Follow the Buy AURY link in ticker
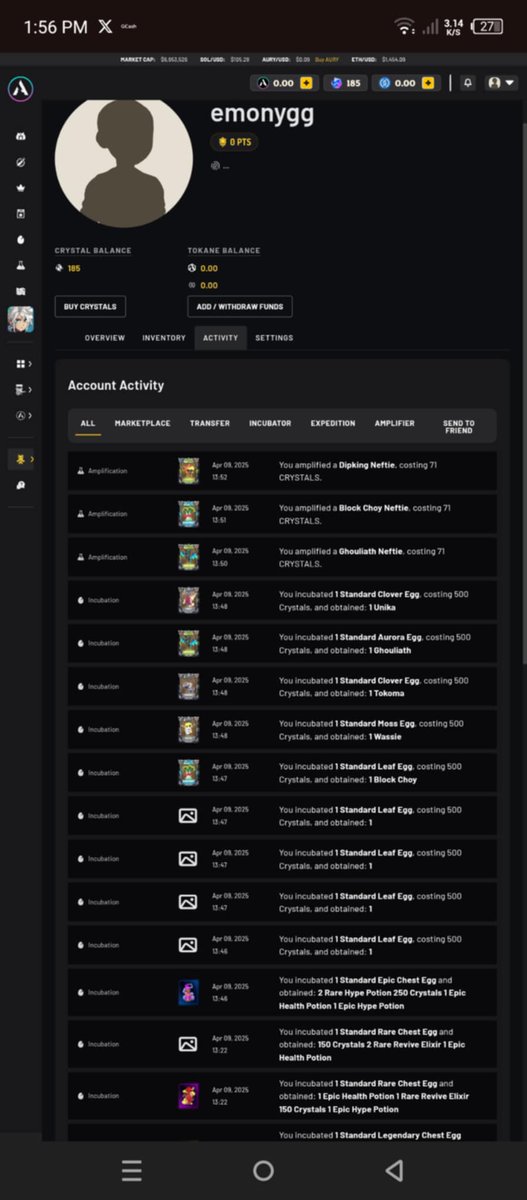 (327, 60)
